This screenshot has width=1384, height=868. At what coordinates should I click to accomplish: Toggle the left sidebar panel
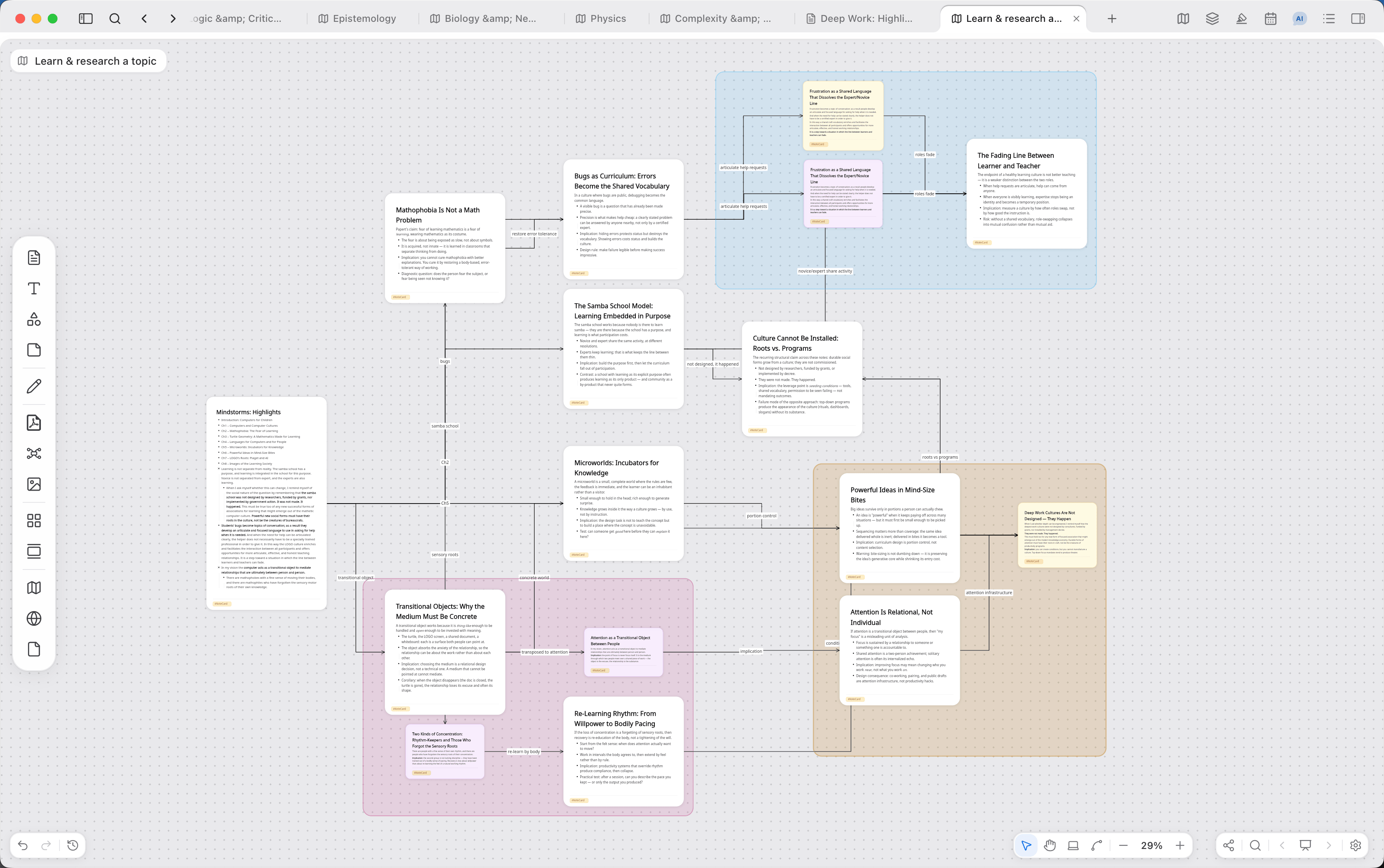point(85,18)
